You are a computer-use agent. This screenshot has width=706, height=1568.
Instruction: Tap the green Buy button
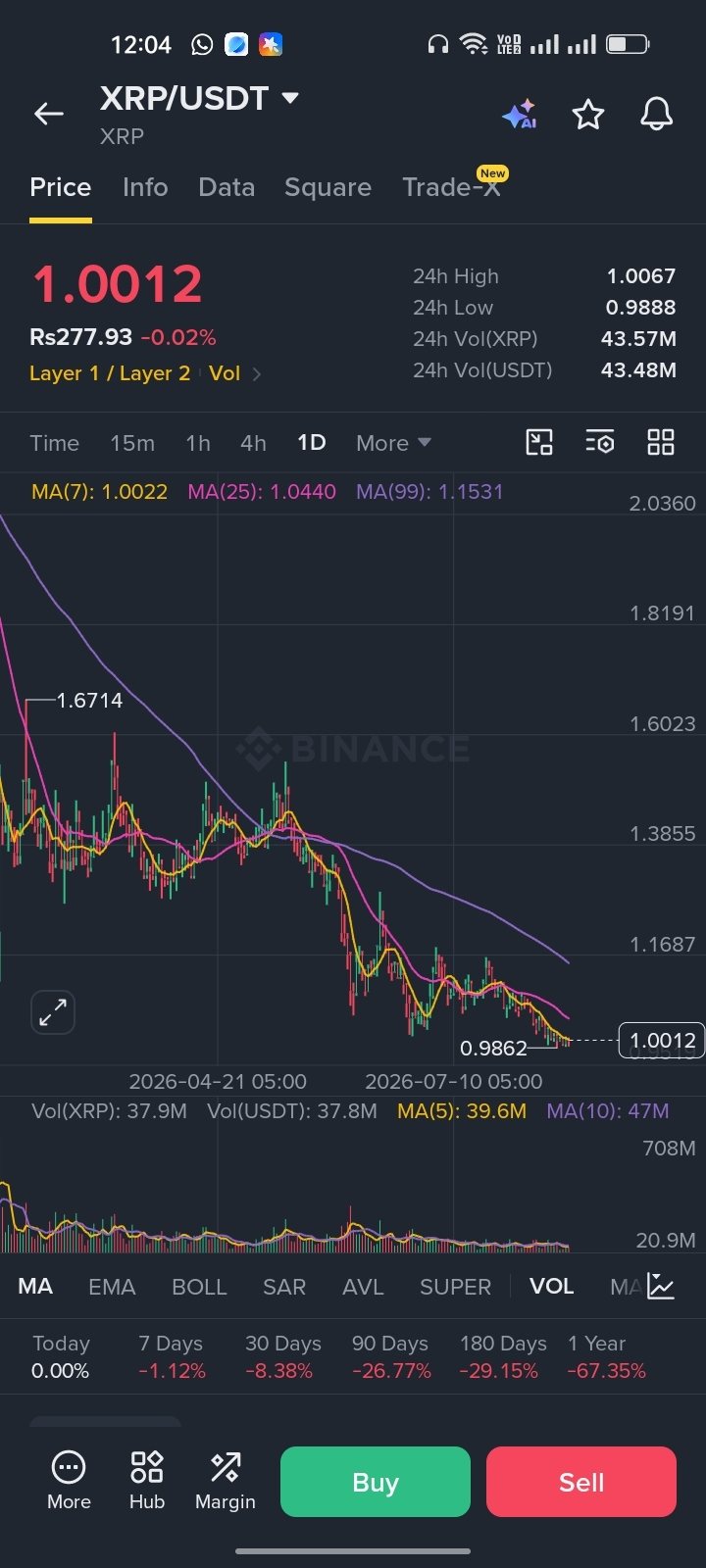[376, 1482]
